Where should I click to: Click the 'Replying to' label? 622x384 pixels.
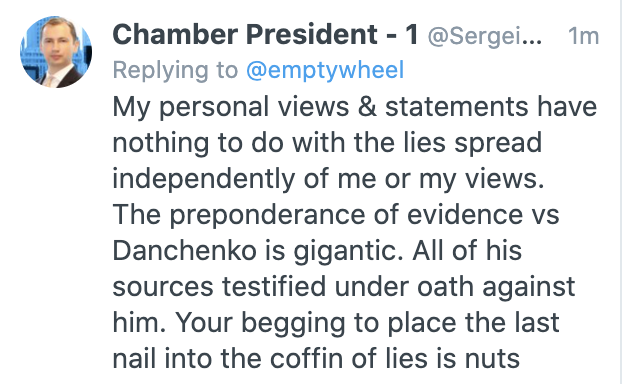(175, 71)
